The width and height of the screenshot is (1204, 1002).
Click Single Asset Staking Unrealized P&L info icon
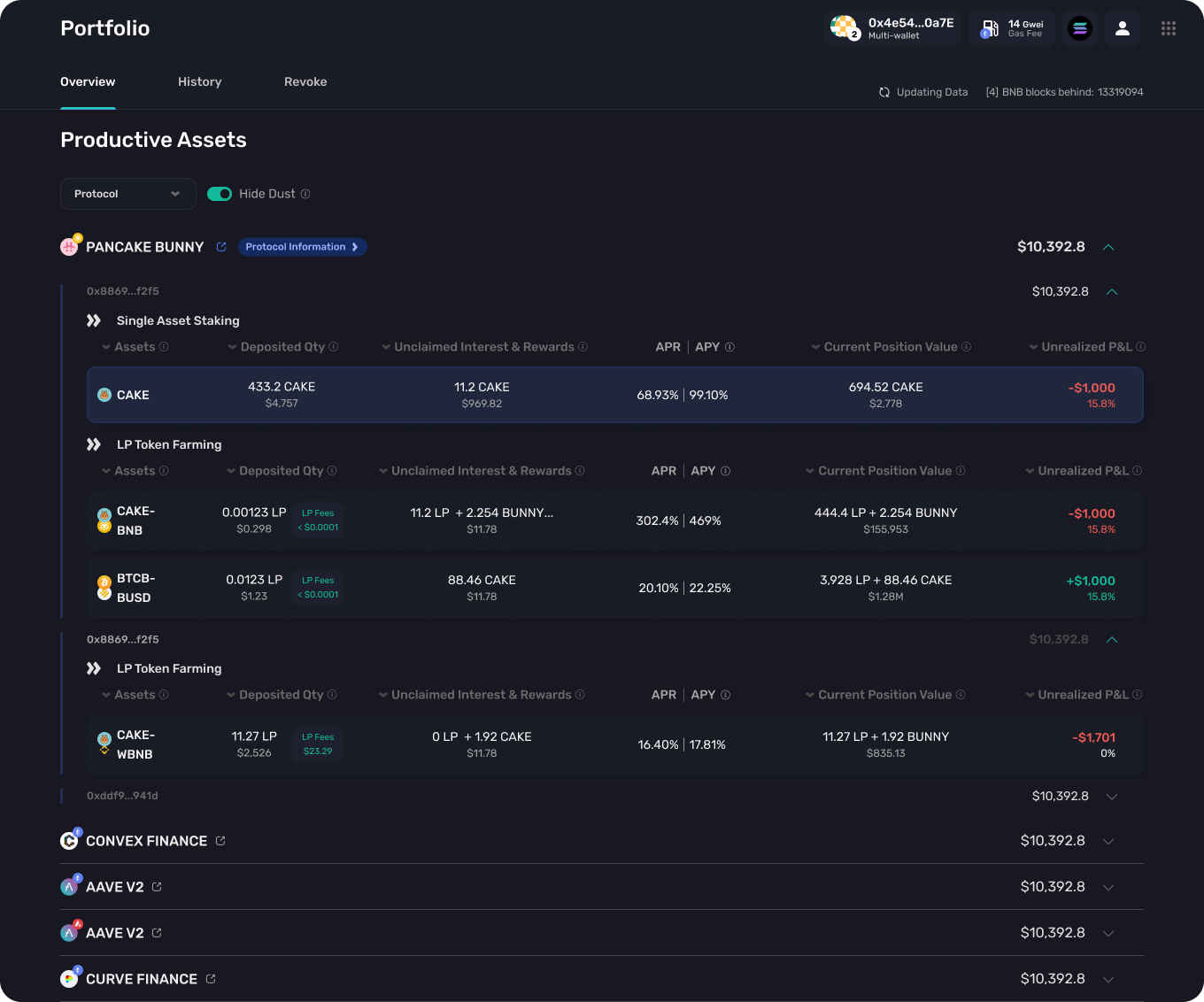(1140, 347)
